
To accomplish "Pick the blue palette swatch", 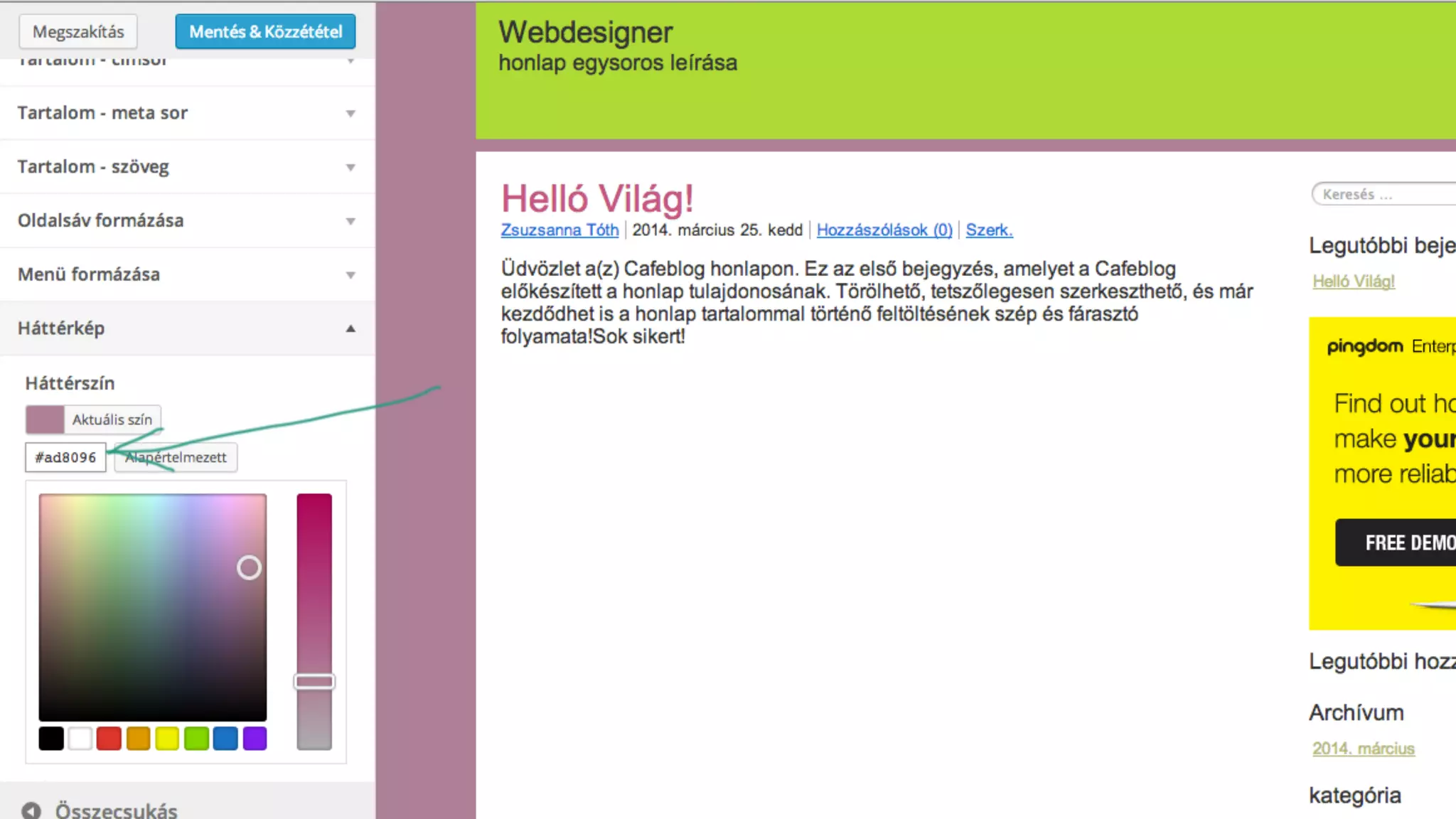I will coord(225,739).
